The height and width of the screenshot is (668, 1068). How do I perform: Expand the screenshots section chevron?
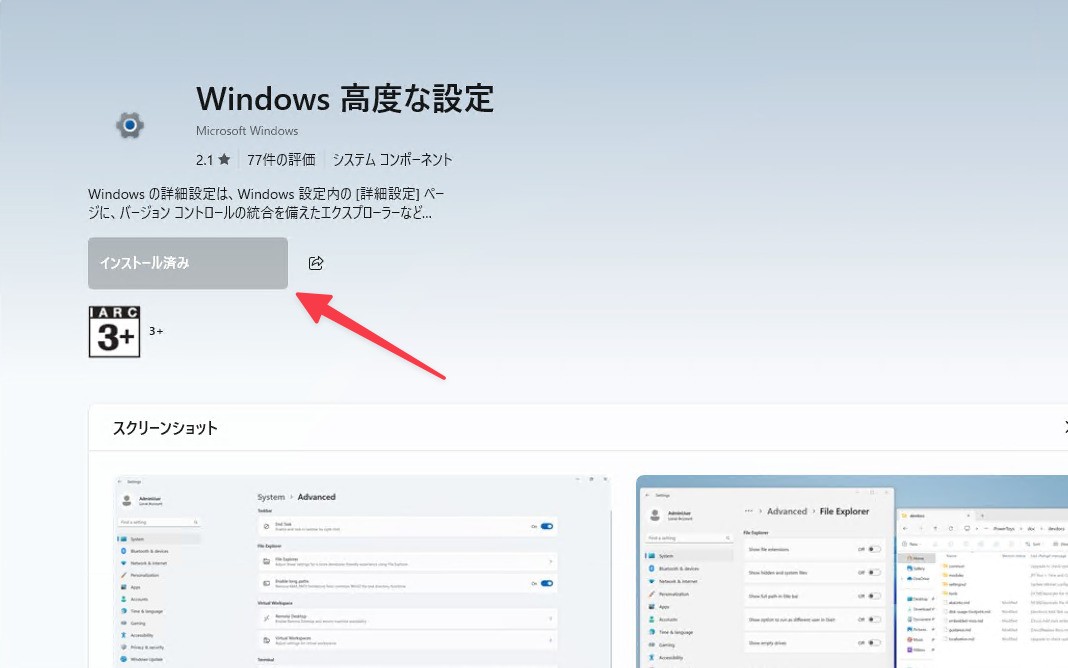pyautogui.click(x=1065, y=428)
